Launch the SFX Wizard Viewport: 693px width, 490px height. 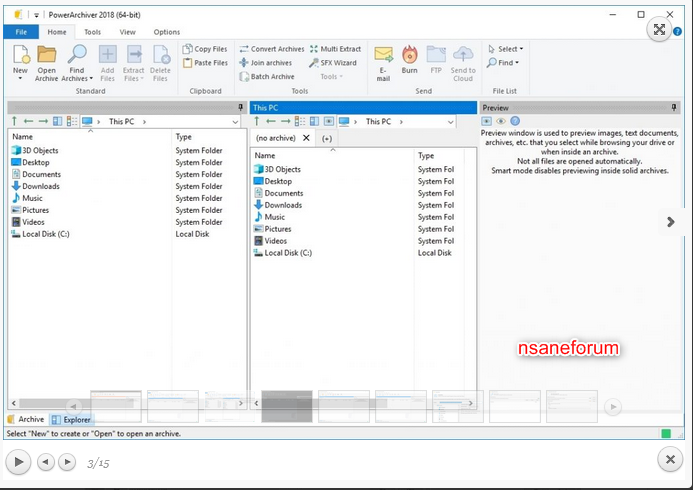tap(333, 63)
